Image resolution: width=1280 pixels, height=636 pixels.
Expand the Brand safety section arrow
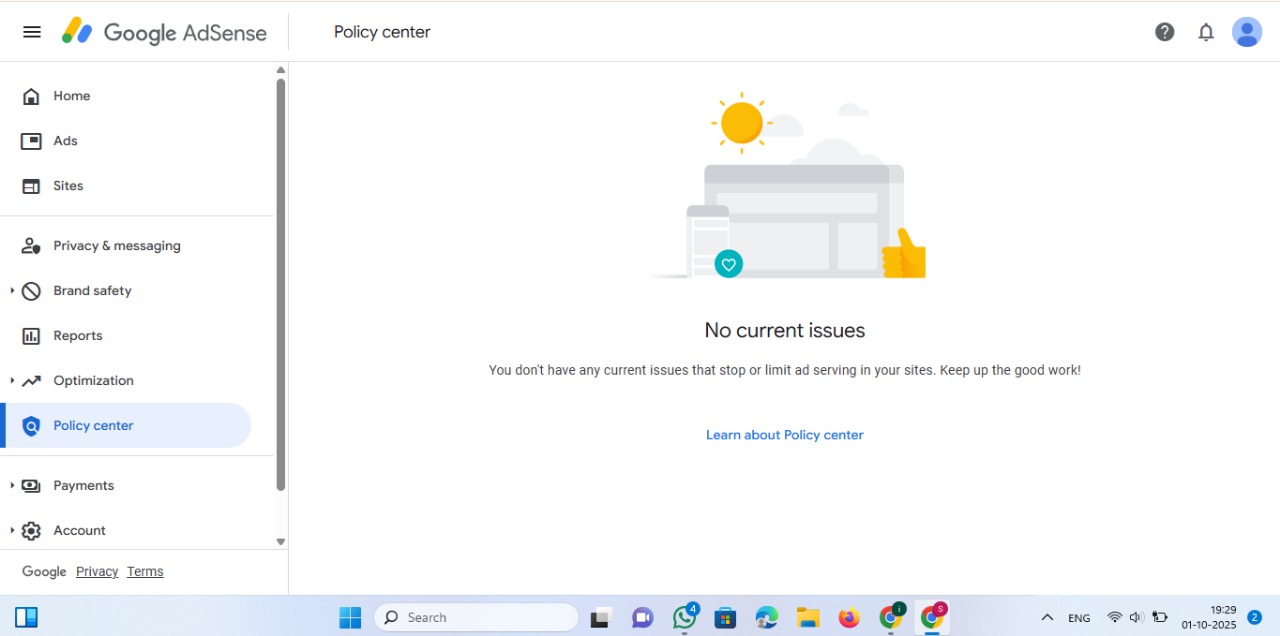pyautogui.click(x=12, y=291)
